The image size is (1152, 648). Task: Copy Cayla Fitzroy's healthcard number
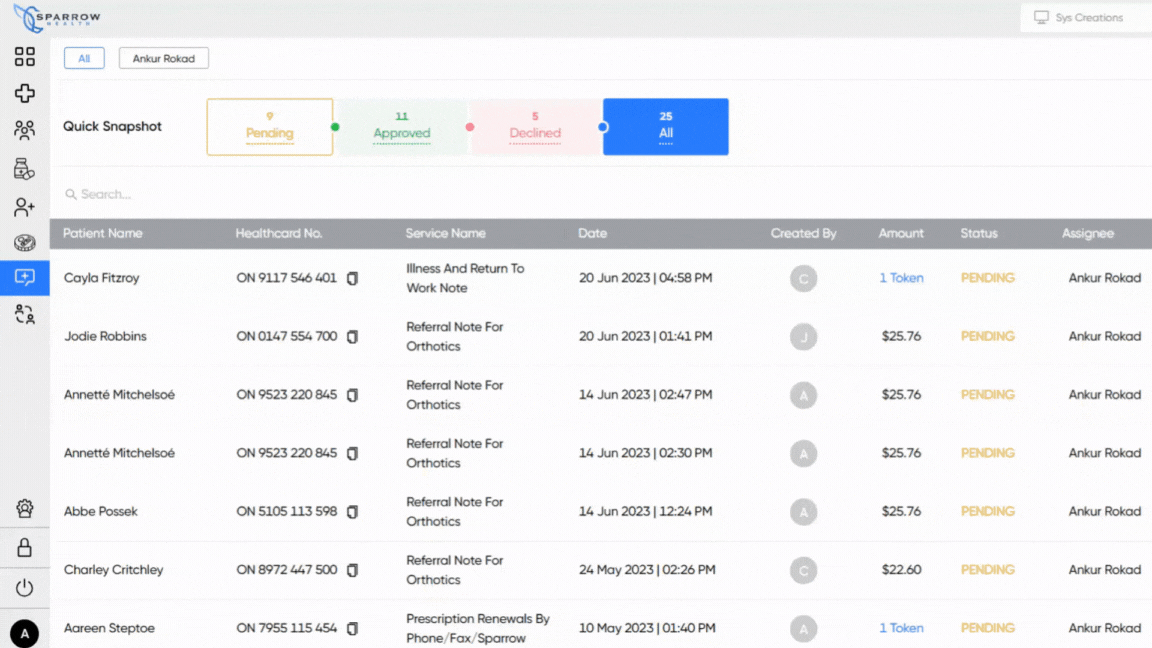click(352, 278)
